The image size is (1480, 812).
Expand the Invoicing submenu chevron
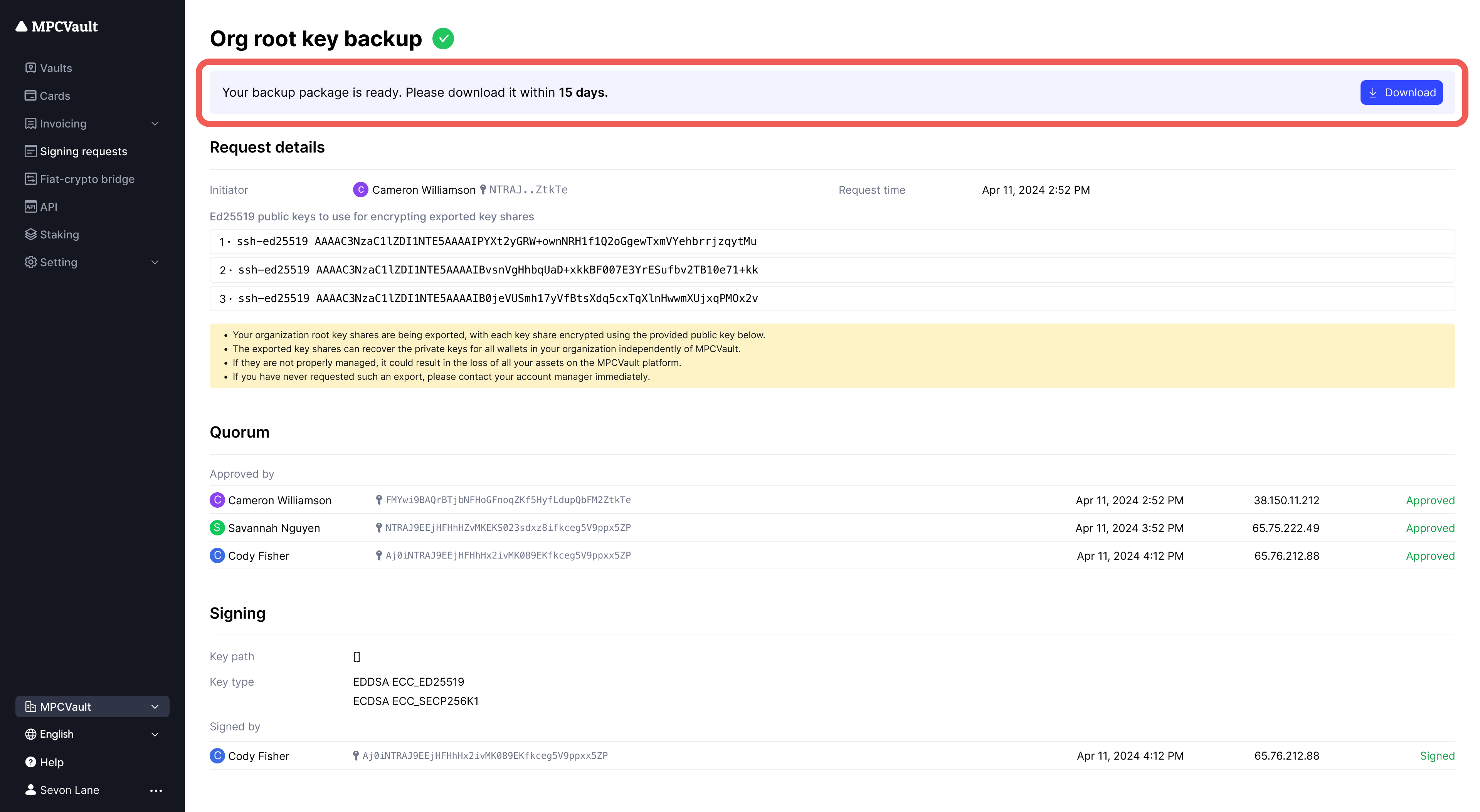tap(155, 124)
